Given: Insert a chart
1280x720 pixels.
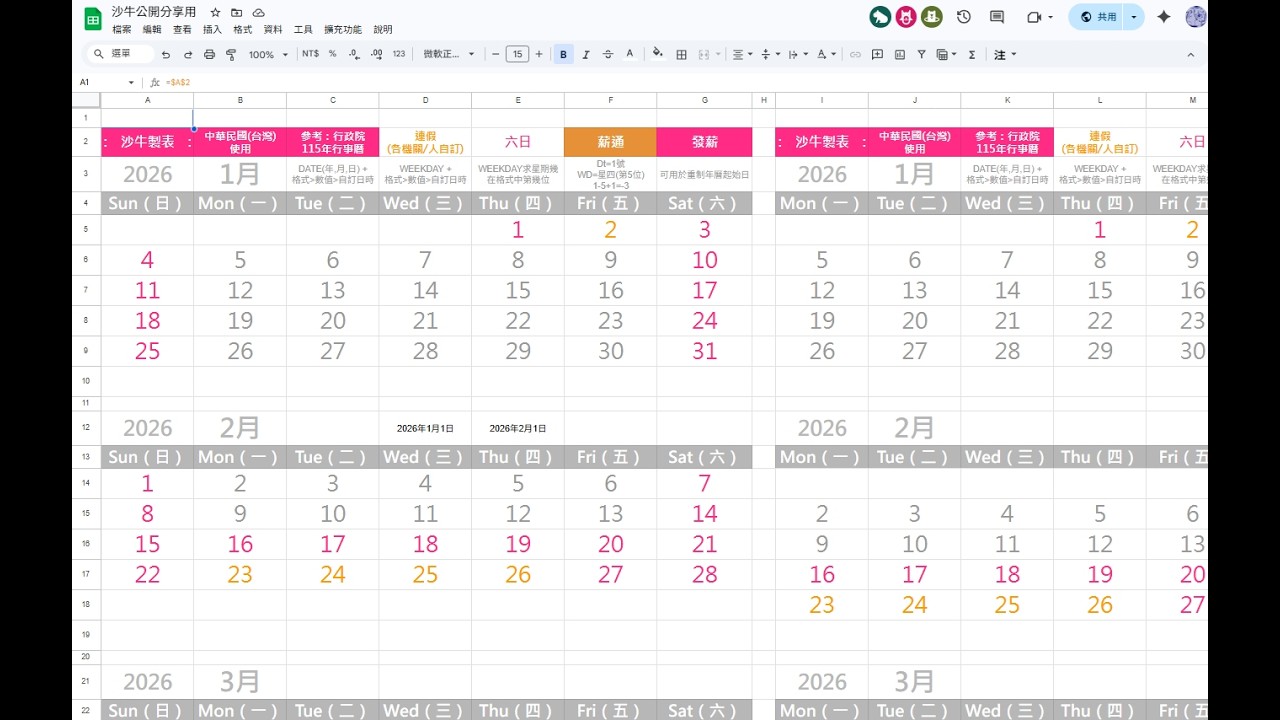Looking at the screenshot, I should tap(900, 54).
